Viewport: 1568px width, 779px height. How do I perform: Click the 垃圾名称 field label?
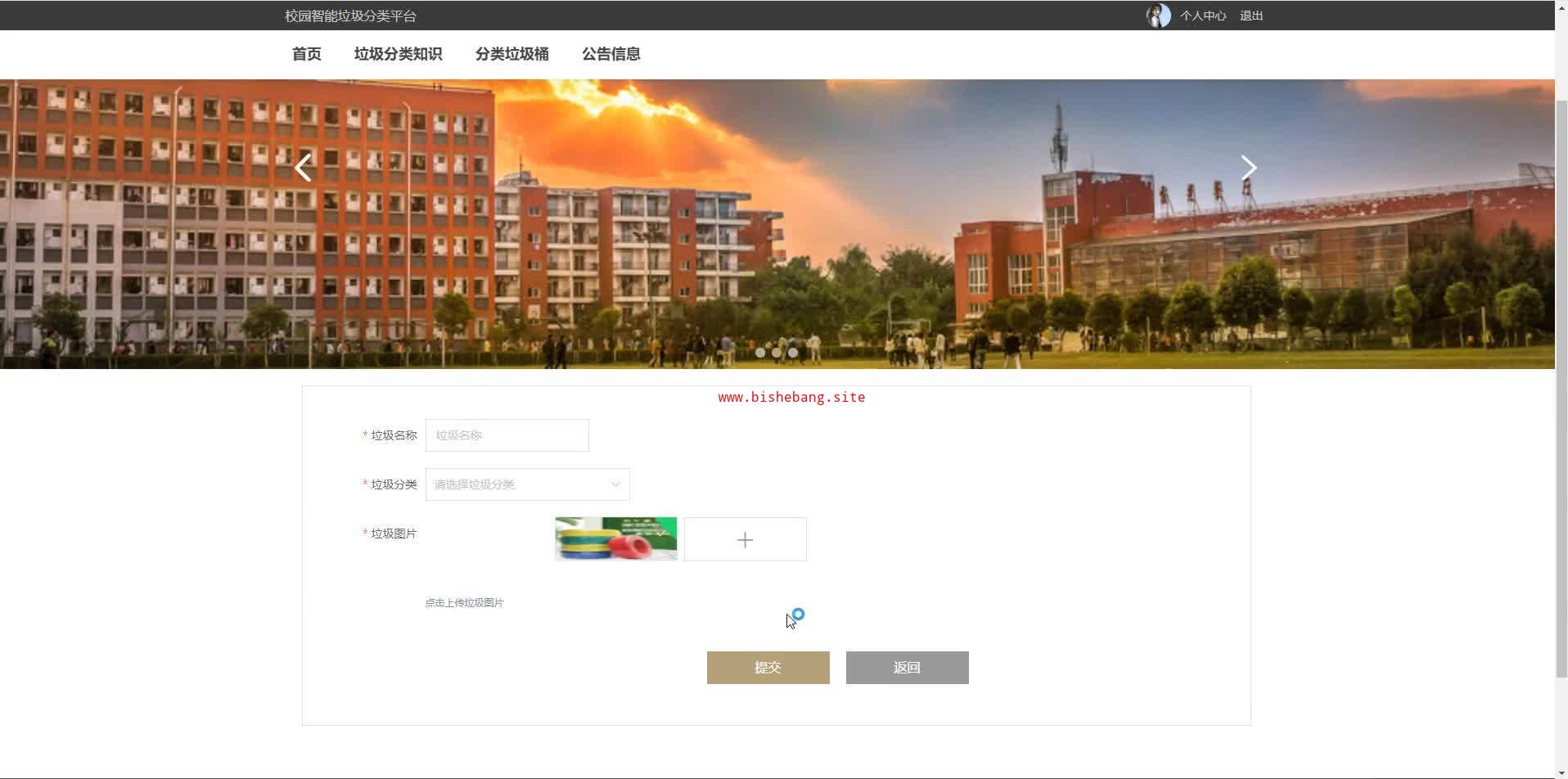click(394, 435)
